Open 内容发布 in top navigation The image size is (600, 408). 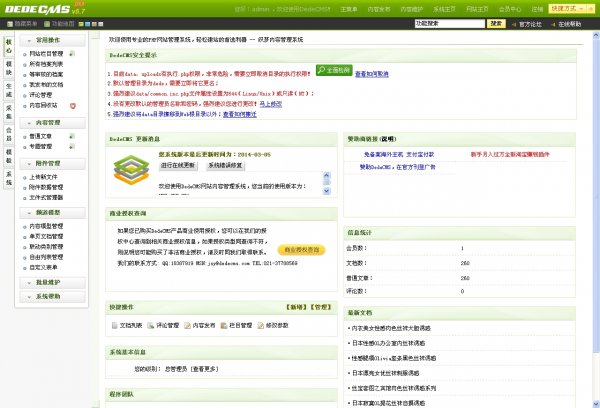pos(379,9)
